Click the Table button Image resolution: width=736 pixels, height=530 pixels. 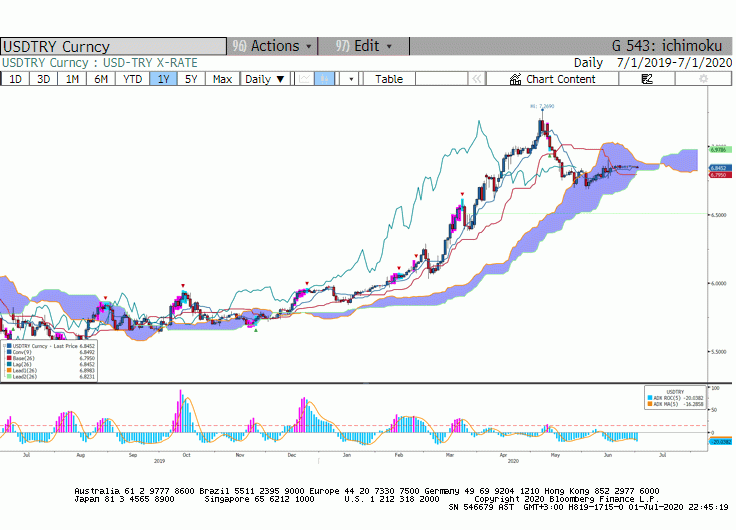point(389,79)
